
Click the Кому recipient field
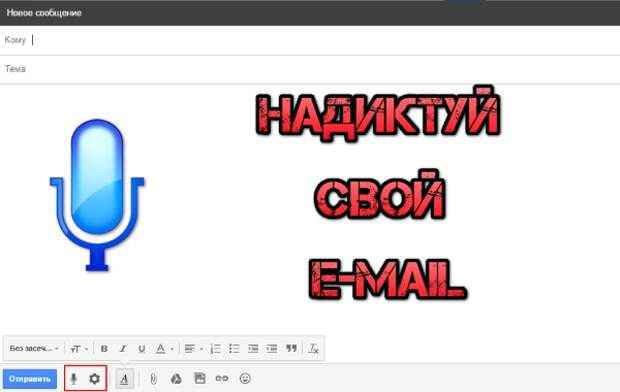click(x=310, y=40)
